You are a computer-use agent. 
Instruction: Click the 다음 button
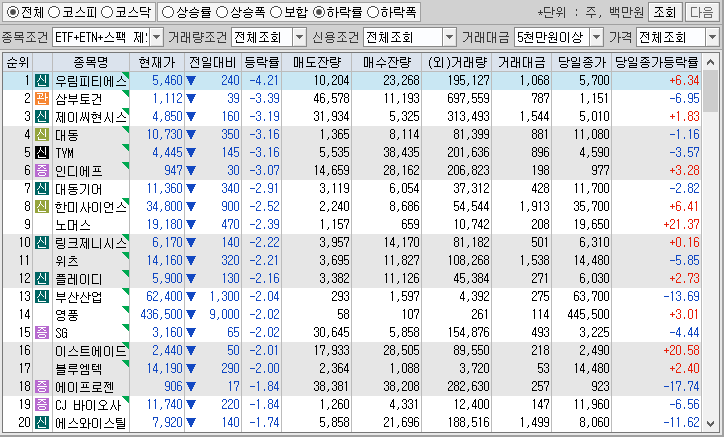(x=702, y=12)
